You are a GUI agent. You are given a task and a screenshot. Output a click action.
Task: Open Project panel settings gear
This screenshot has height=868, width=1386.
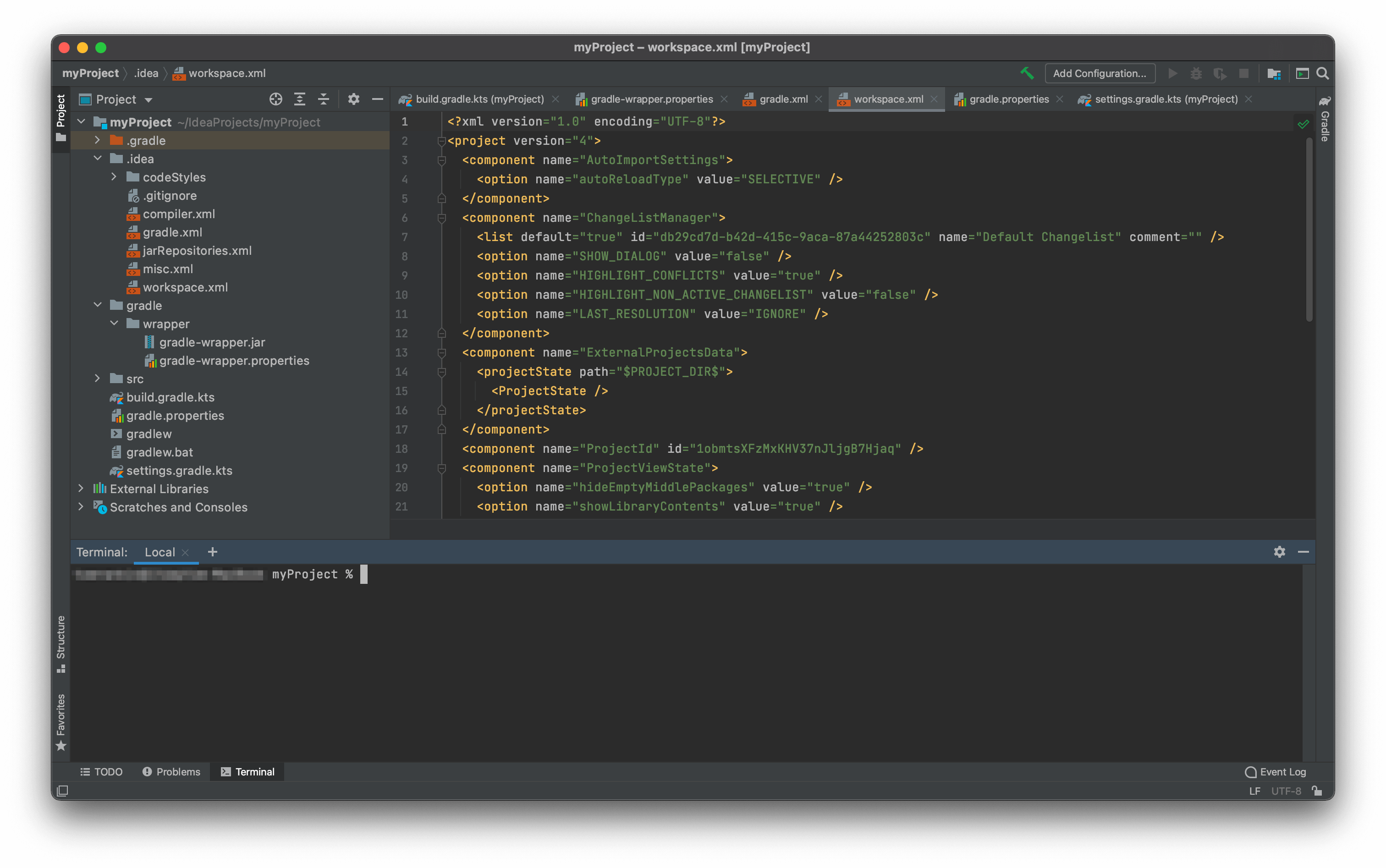pyautogui.click(x=354, y=99)
